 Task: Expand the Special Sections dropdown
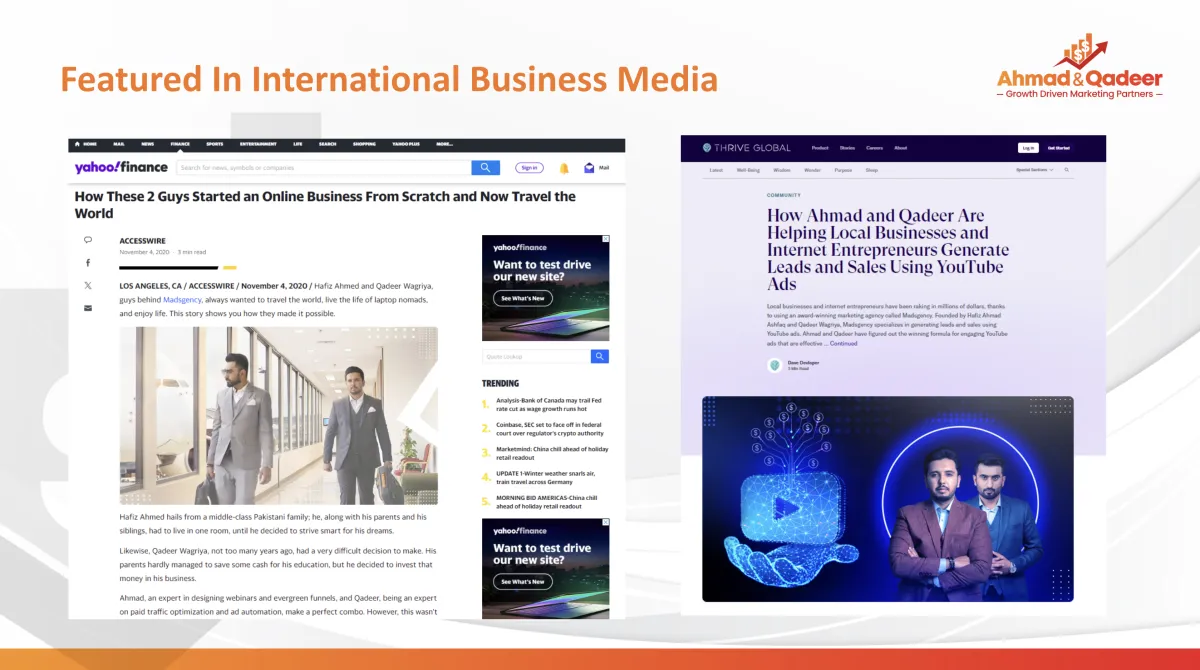(1037, 170)
